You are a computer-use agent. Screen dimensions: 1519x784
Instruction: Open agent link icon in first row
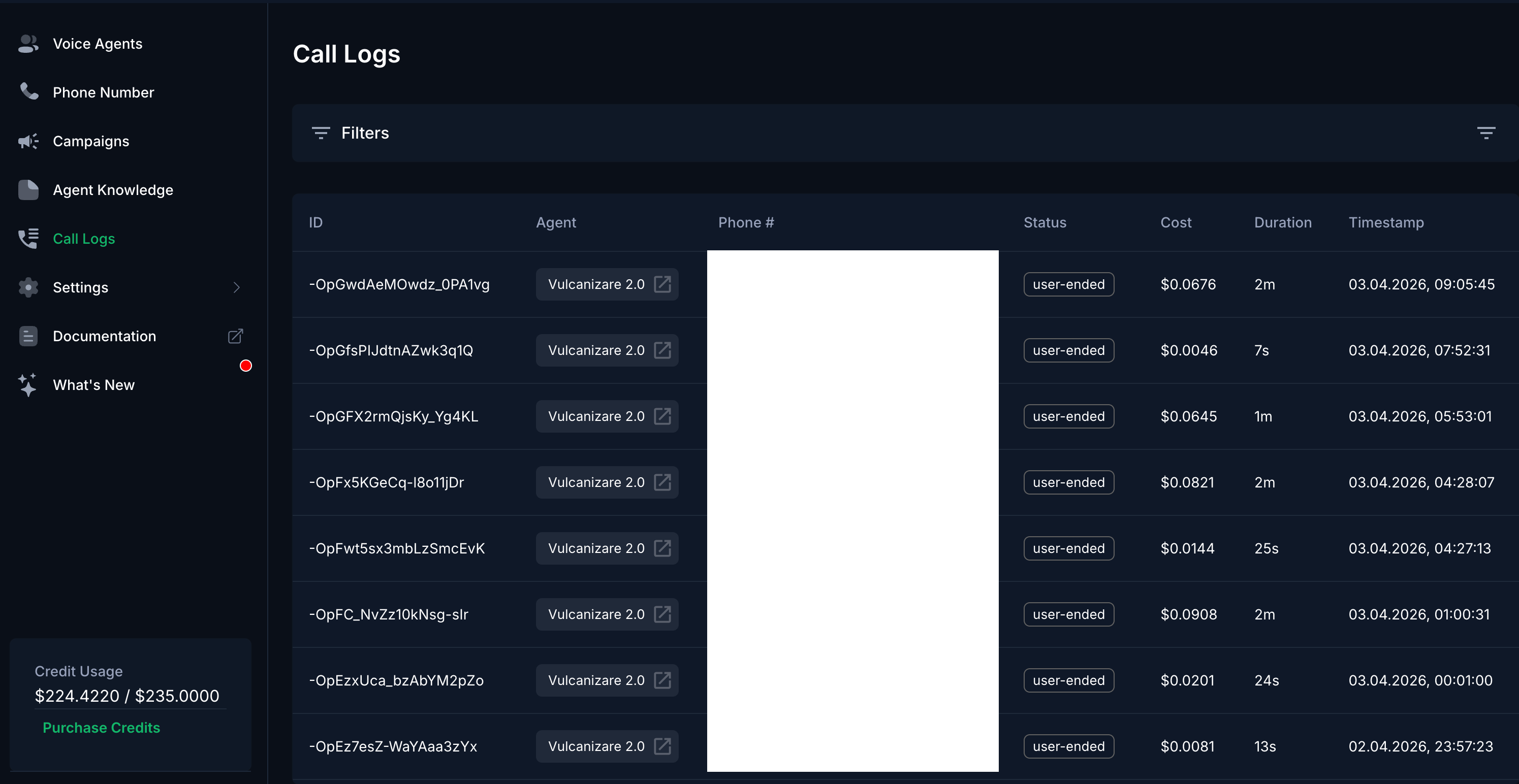click(662, 284)
